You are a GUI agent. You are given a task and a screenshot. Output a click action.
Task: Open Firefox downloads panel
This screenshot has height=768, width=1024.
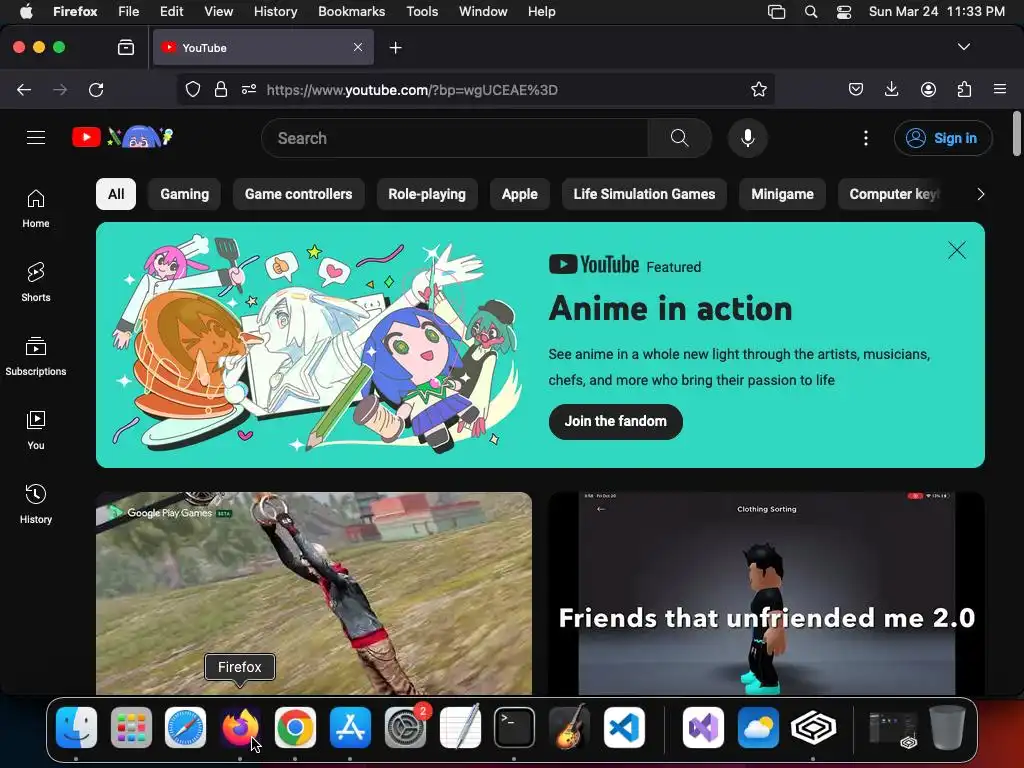(891, 89)
